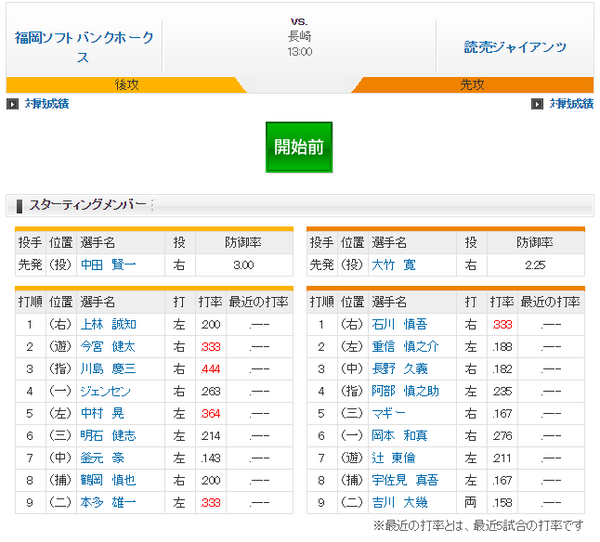Open player 辻 東倫 page

[x=394, y=458]
